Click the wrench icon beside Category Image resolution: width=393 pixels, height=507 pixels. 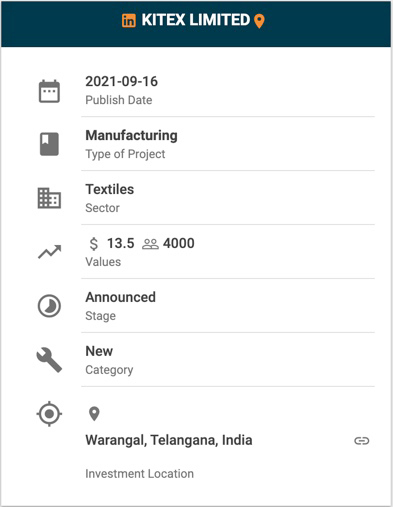click(x=49, y=360)
